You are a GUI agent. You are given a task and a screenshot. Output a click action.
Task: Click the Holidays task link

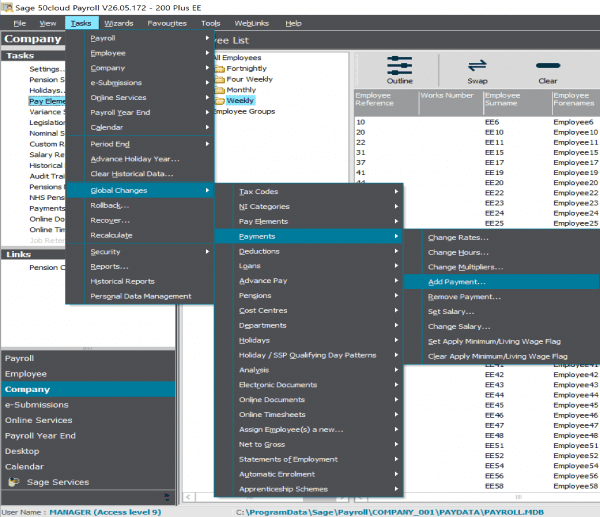(x=47, y=90)
